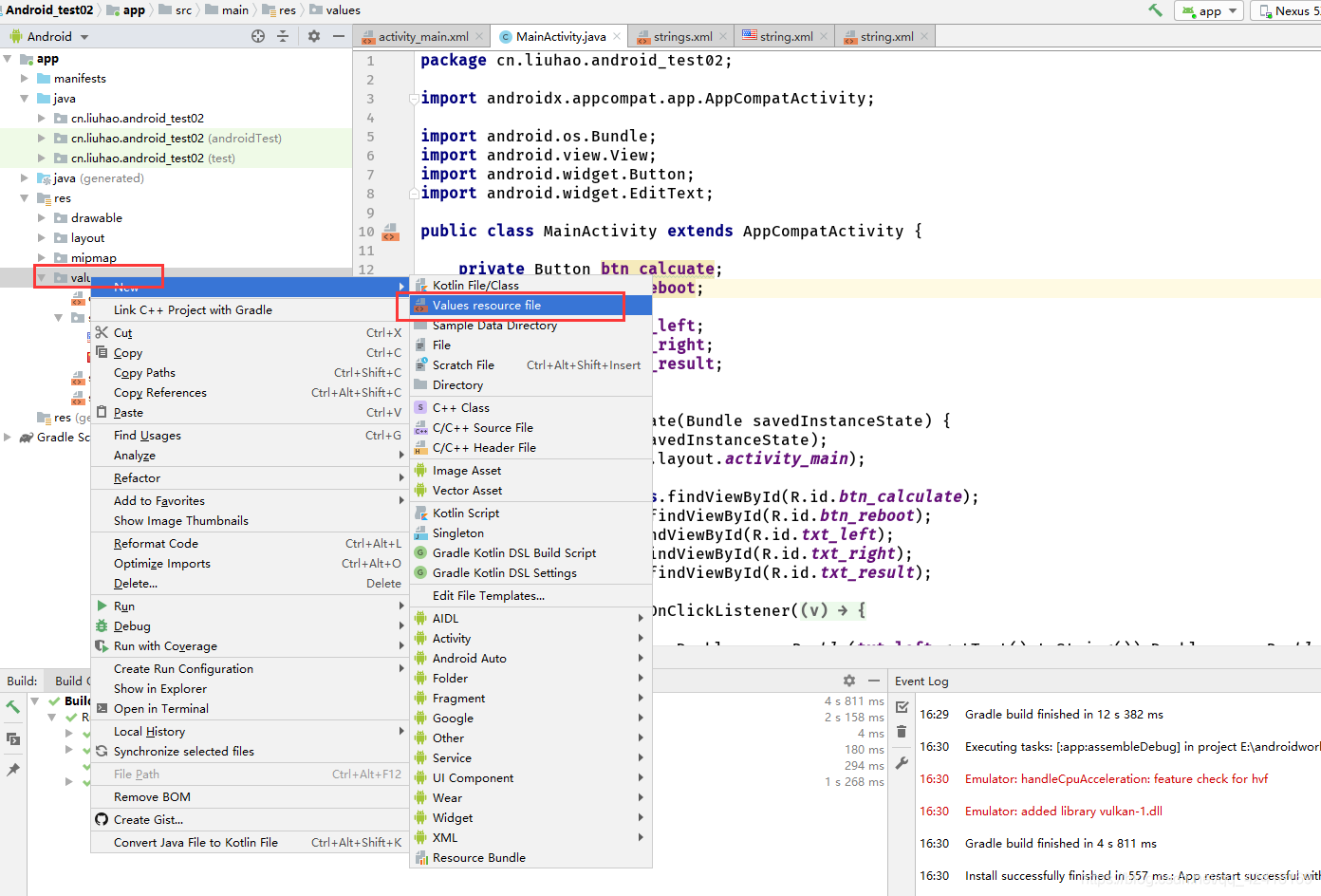This screenshot has height=896, width=1321.
Task: Select Sample Data Directory option
Action: pos(530,325)
